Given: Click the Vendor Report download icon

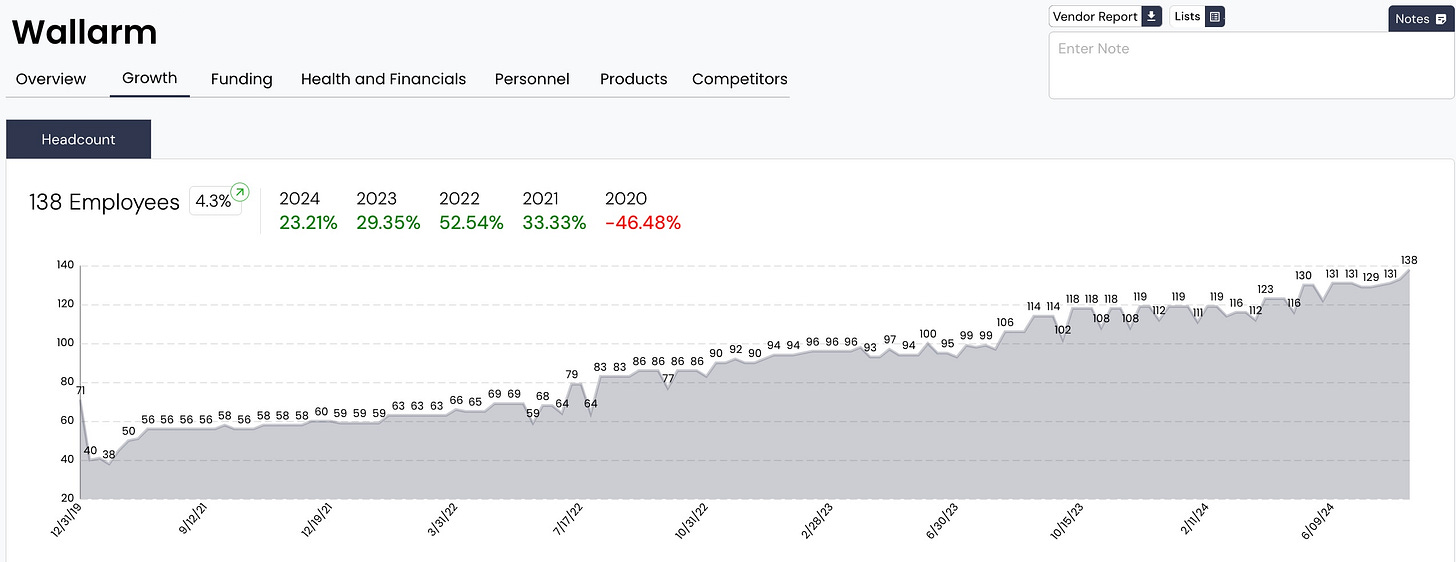Looking at the screenshot, I should pyautogui.click(x=1151, y=17).
